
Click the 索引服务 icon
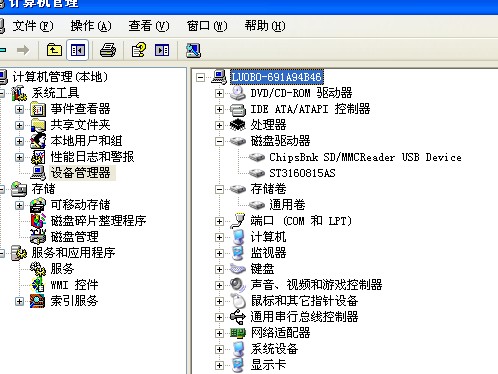(x=37, y=301)
